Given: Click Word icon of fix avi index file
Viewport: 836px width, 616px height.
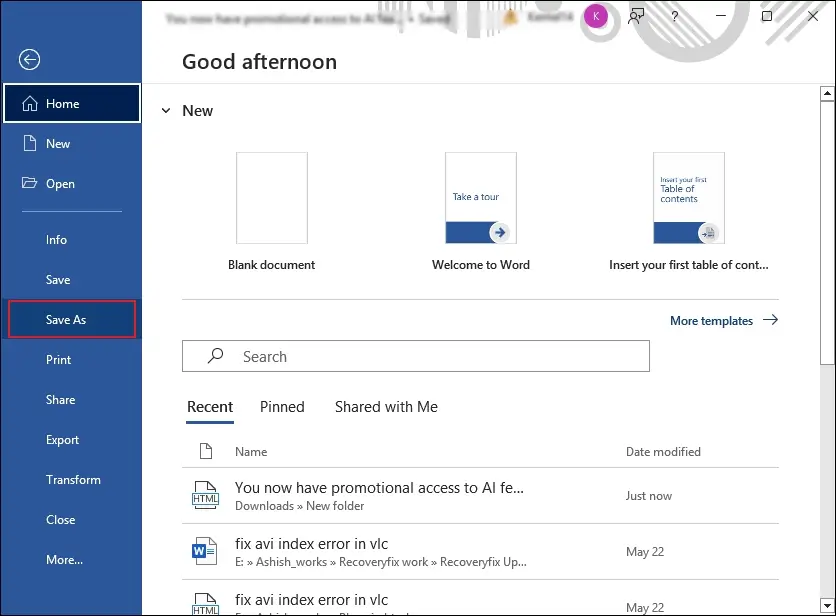Looking at the screenshot, I should (x=204, y=551).
